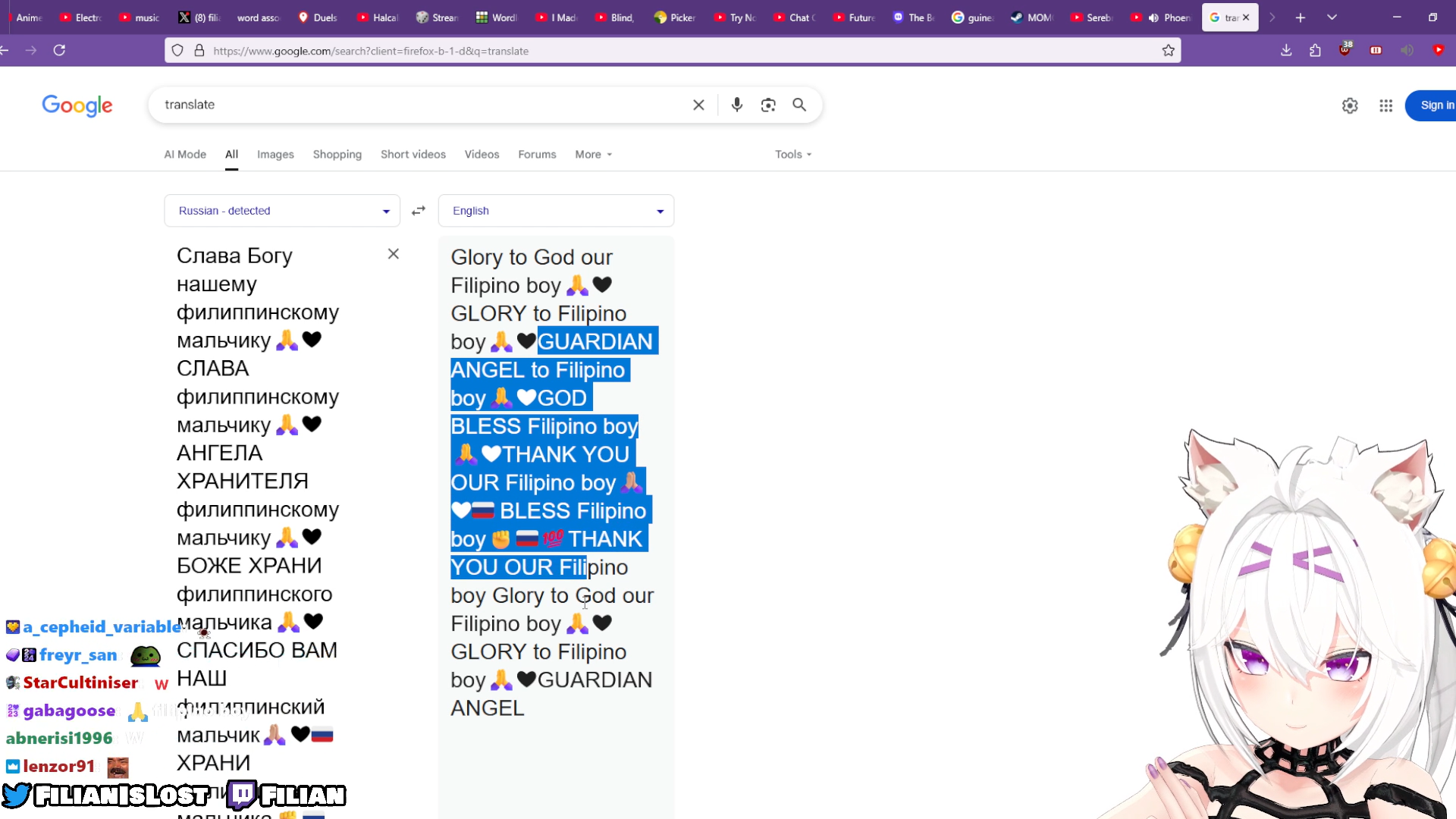Open the English target language dropdown
The width and height of the screenshot is (1456, 819).
pos(556,211)
